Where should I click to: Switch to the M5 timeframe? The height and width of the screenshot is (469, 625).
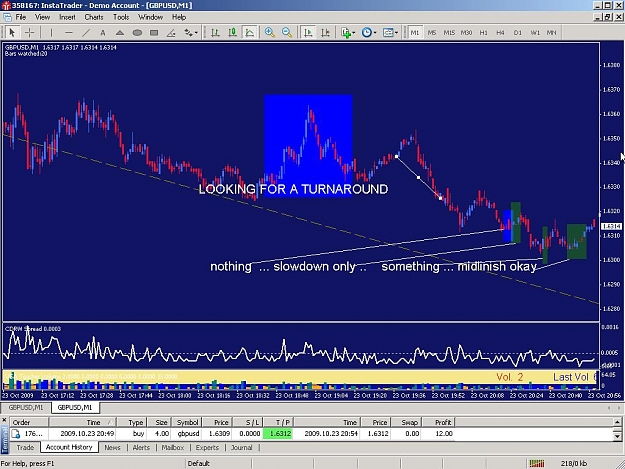432,32
